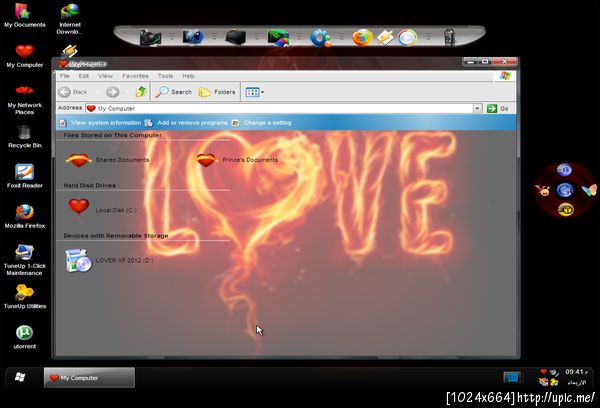Click the Windows flag logo in menu bar
This screenshot has height=408, width=600.
click(x=505, y=76)
